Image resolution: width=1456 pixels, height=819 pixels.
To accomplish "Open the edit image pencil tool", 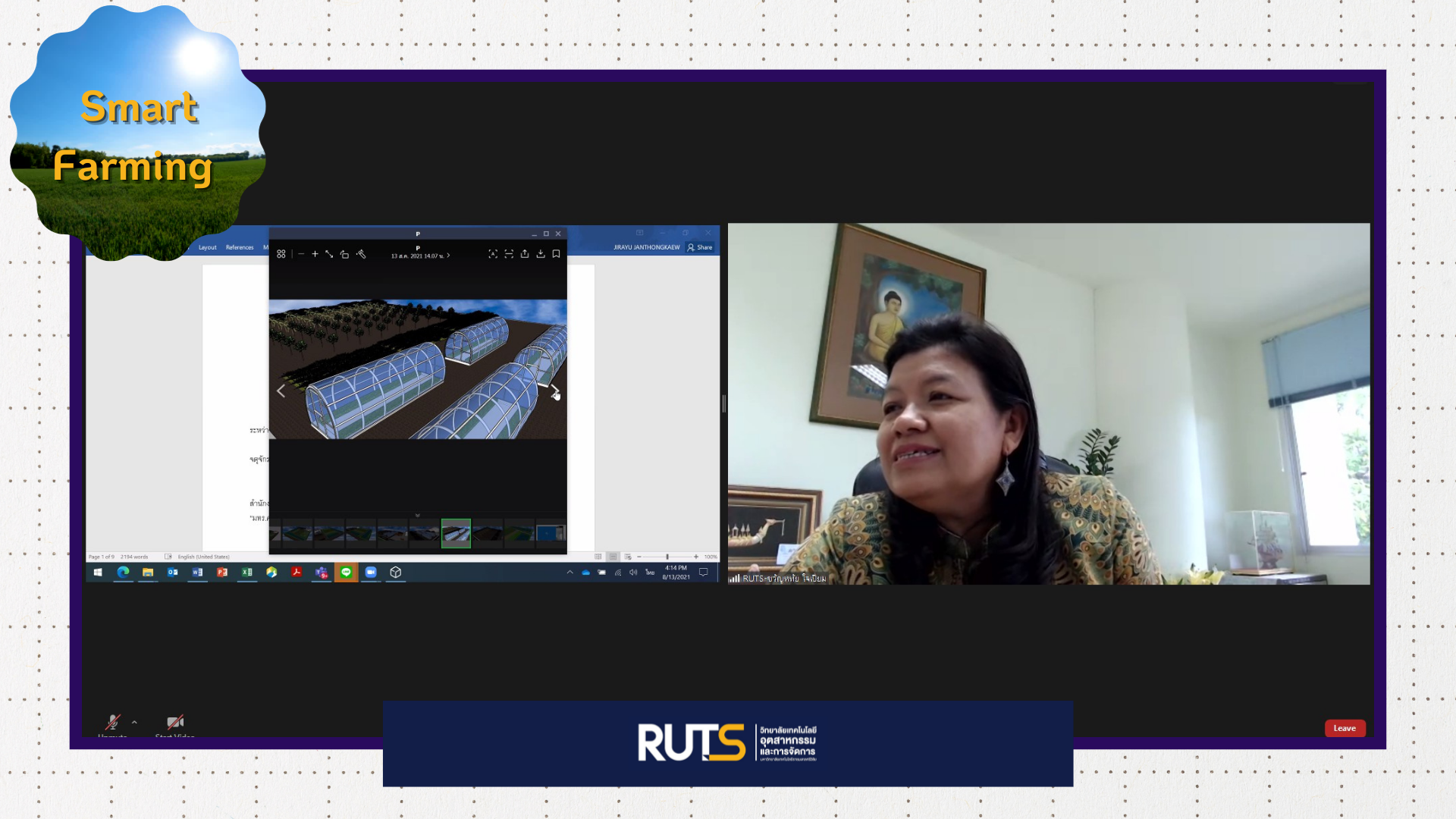I will point(361,255).
